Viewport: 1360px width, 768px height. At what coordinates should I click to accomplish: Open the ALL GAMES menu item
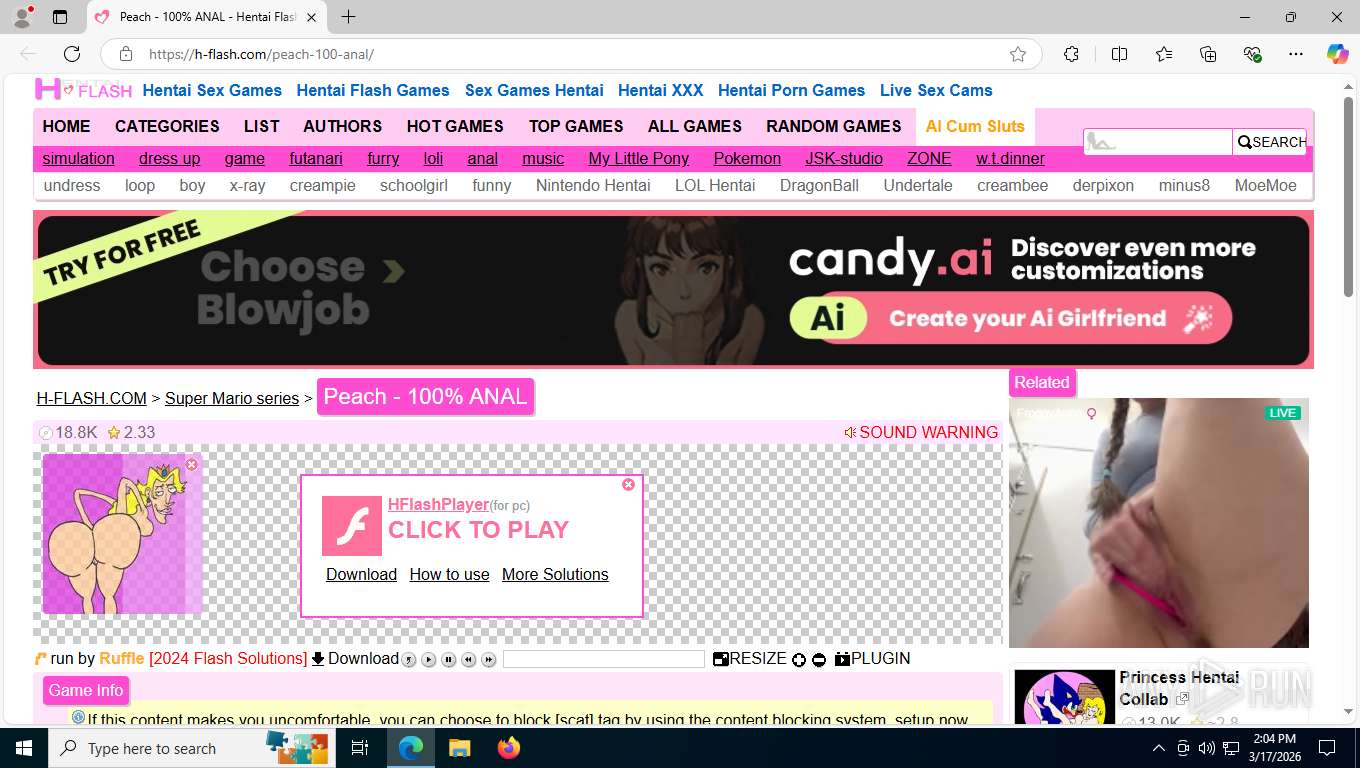pyautogui.click(x=695, y=126)
